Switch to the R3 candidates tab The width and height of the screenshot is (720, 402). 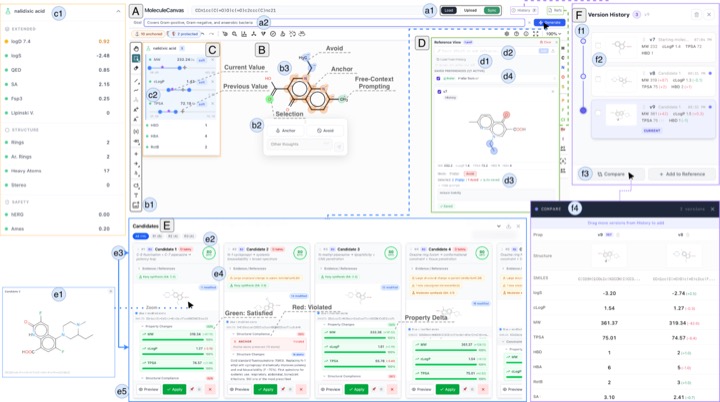click(189, 236)
